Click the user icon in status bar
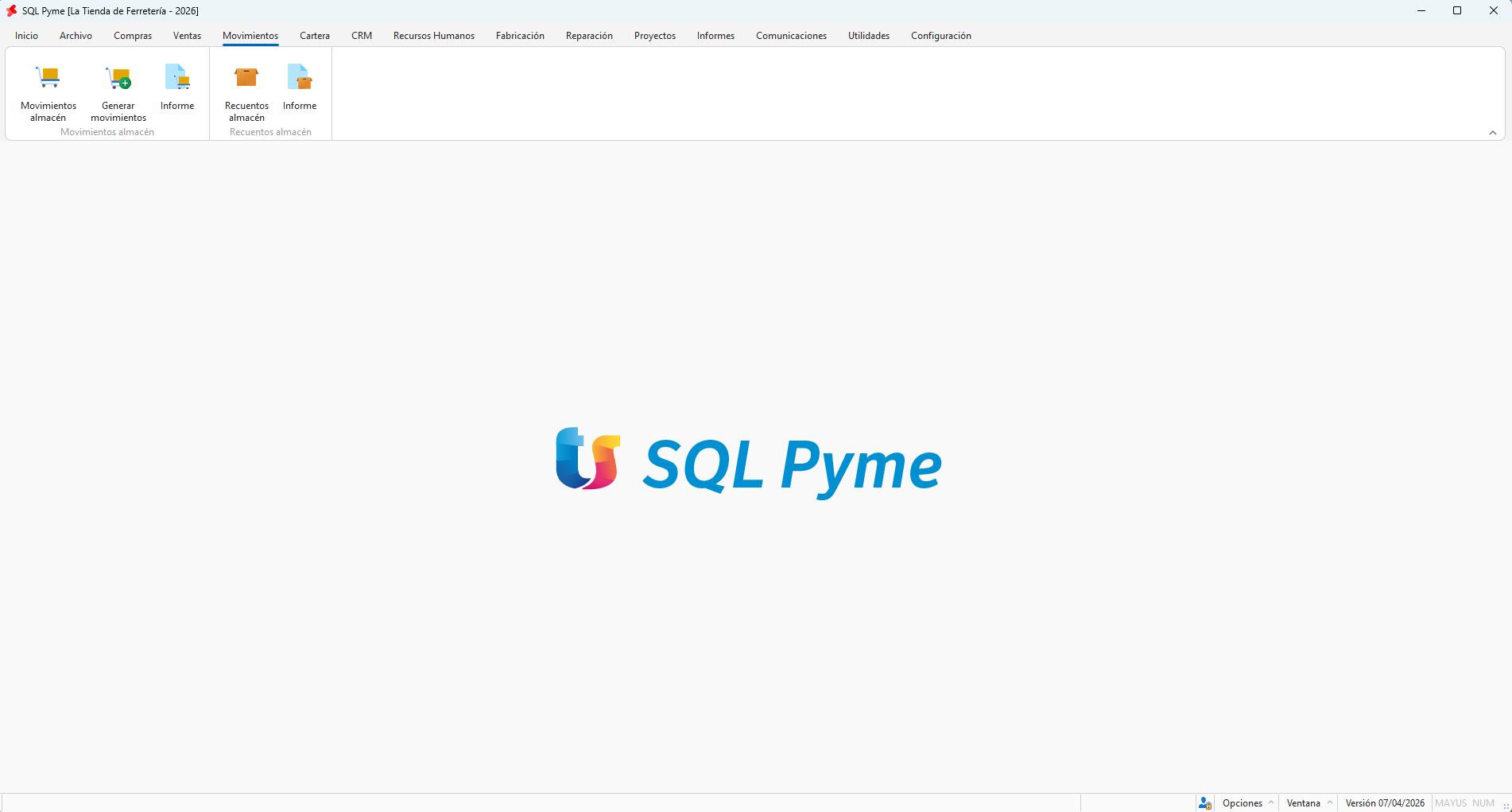 (1205, 803)
